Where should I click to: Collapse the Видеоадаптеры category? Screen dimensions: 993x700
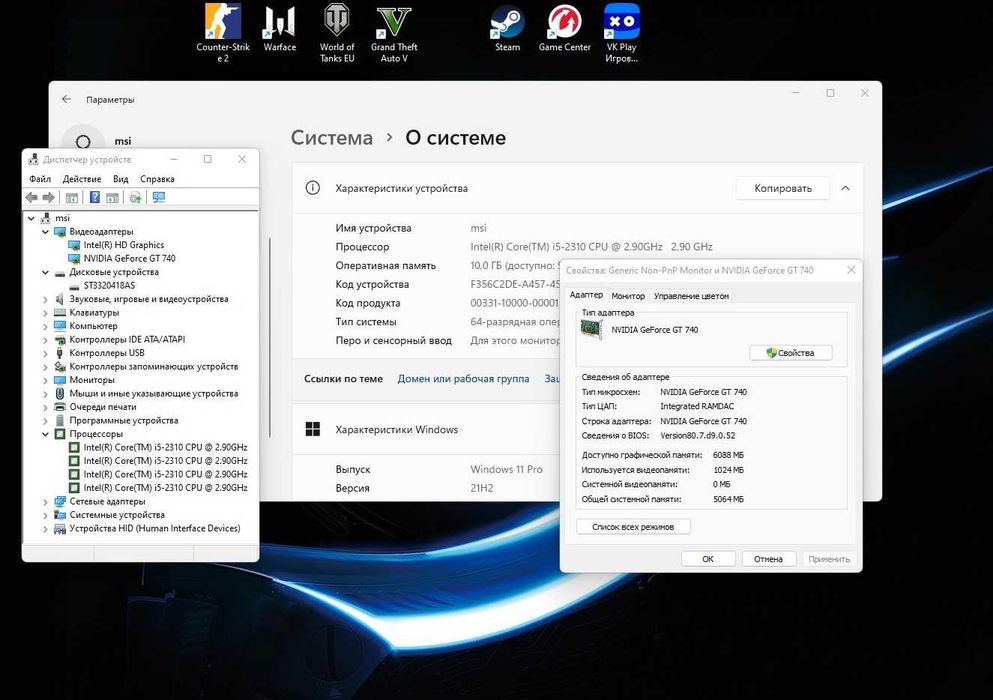point(46,232)
